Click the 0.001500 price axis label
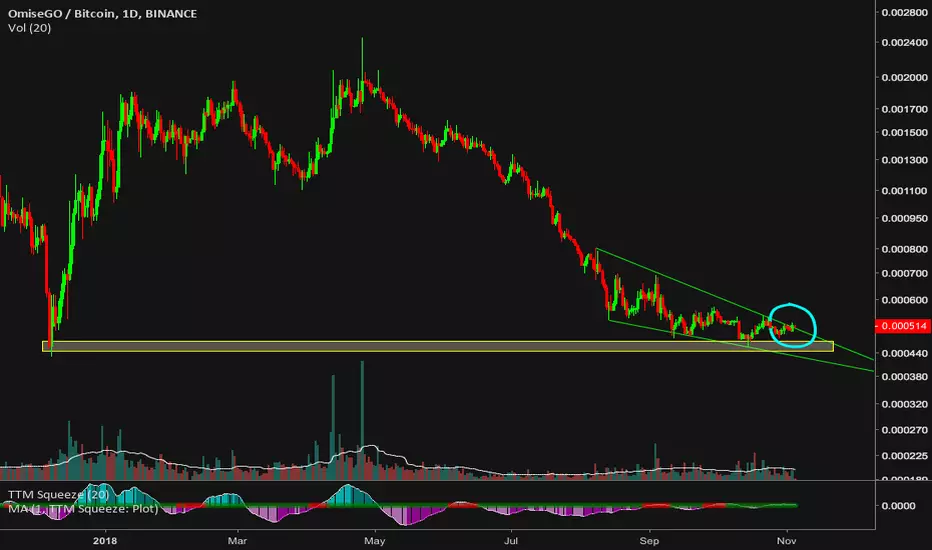 [x=904, y=133]
